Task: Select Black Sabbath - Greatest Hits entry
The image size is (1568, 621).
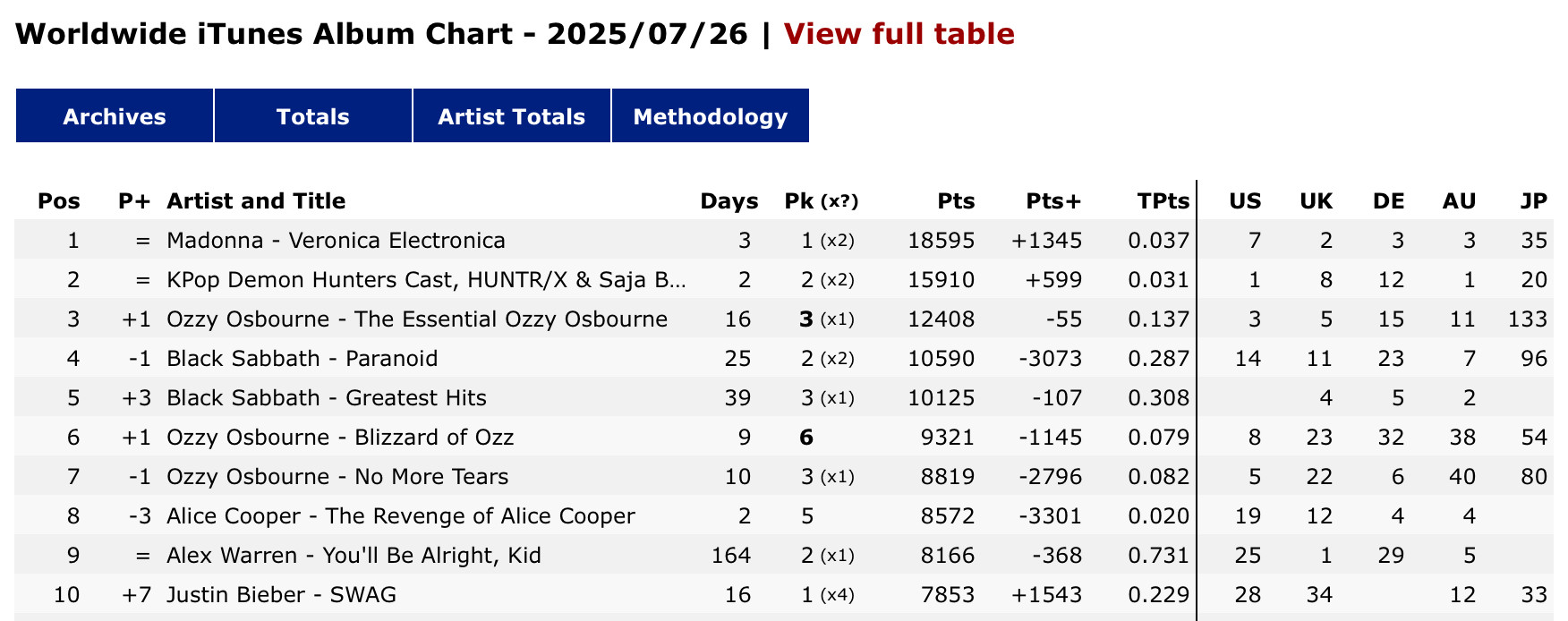Action: point(327,398)
